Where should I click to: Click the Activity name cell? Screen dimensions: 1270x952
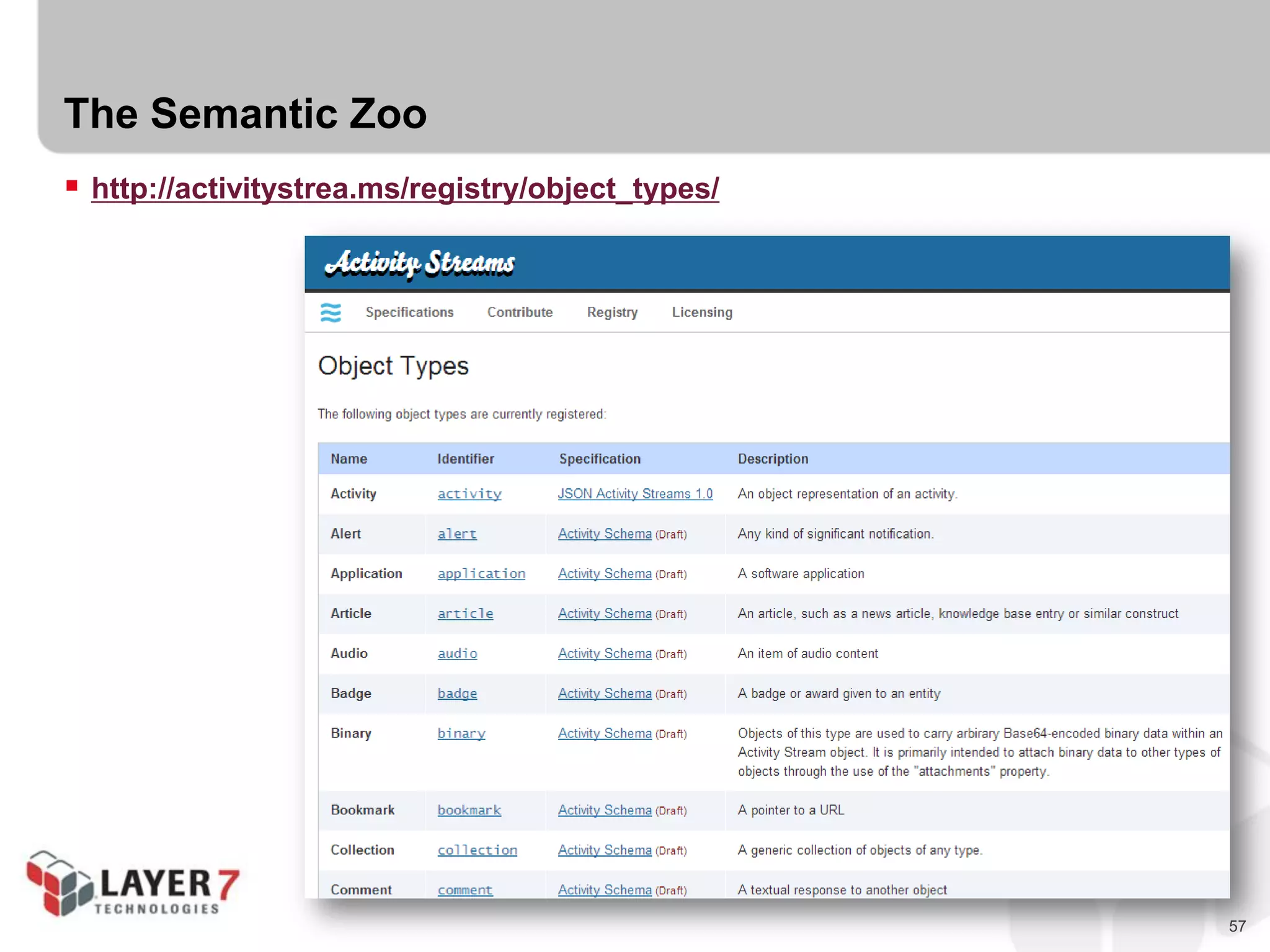pos(353,494)
